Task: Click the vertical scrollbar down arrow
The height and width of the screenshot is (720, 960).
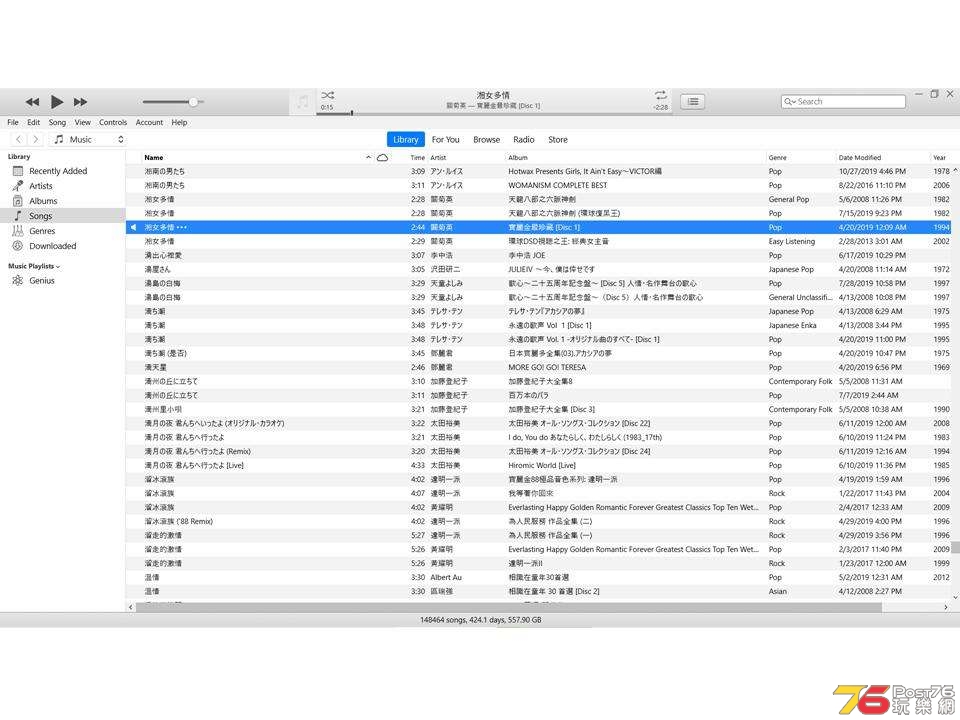Action: (955, 598)
